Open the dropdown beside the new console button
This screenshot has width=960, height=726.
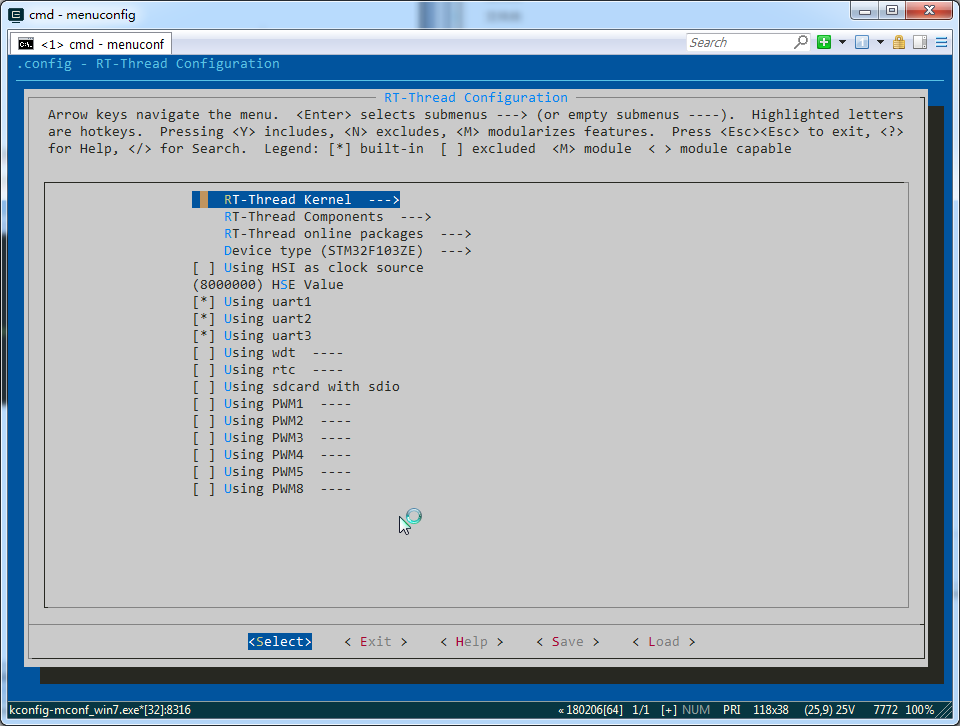pyautogui.click(x=840, y=42)
